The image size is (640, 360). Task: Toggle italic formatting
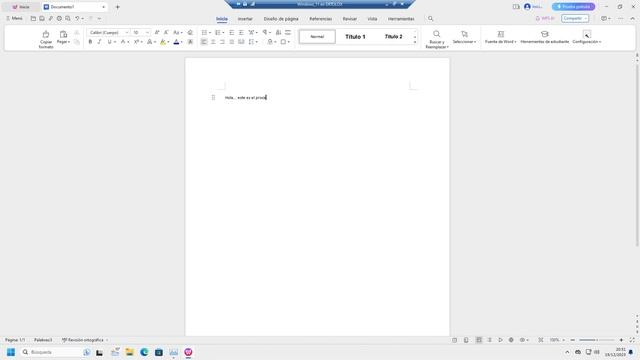(99, 42)
